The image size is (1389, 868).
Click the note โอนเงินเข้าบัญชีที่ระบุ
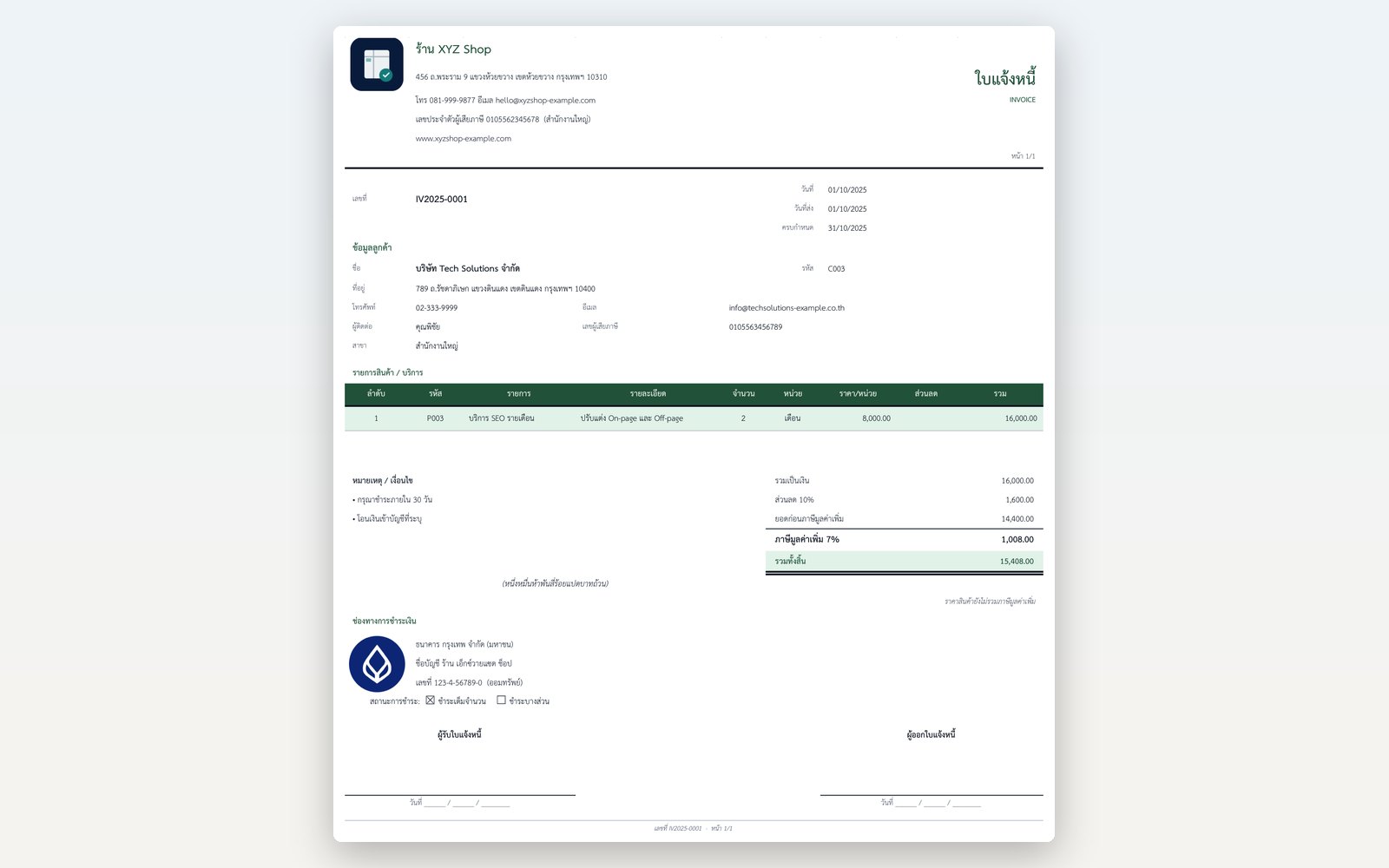click(x=387, y=519)
